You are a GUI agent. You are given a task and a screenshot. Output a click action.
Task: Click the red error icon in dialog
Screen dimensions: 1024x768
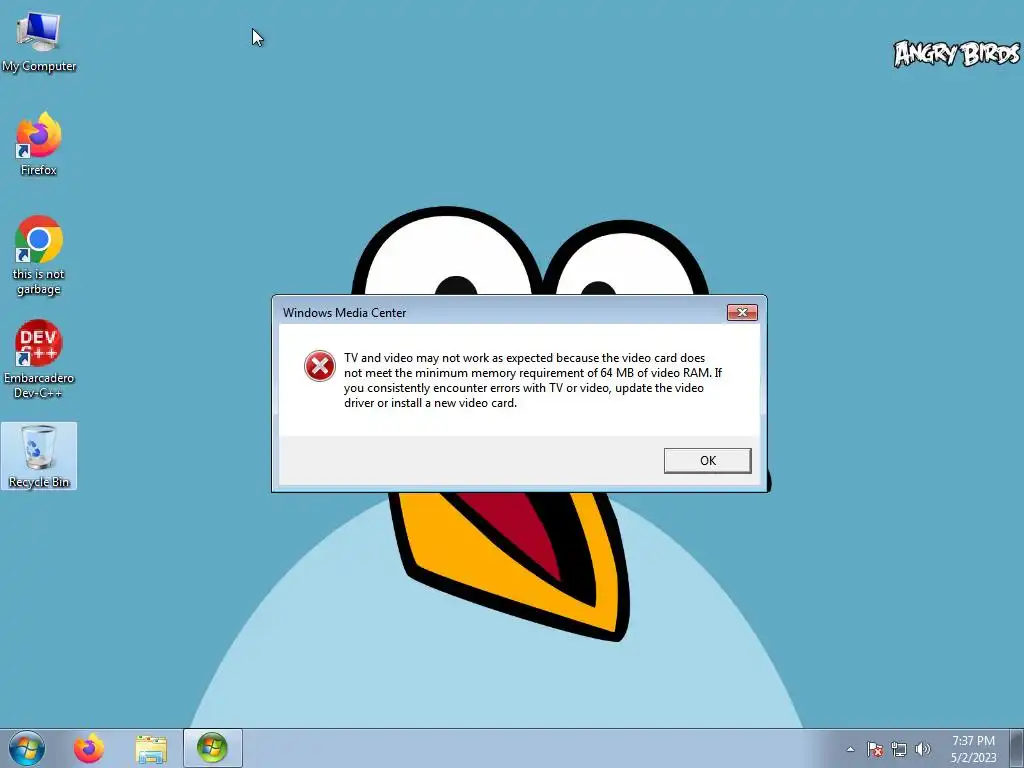click(x=319, y=366)
